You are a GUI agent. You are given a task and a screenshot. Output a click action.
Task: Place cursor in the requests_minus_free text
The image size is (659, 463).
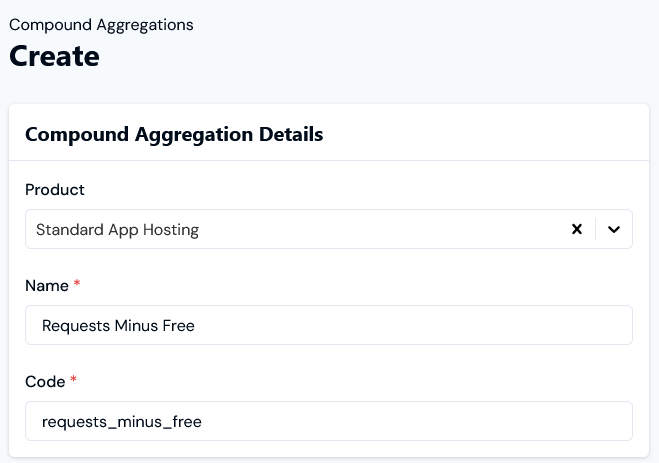click(x=121, y=421)
